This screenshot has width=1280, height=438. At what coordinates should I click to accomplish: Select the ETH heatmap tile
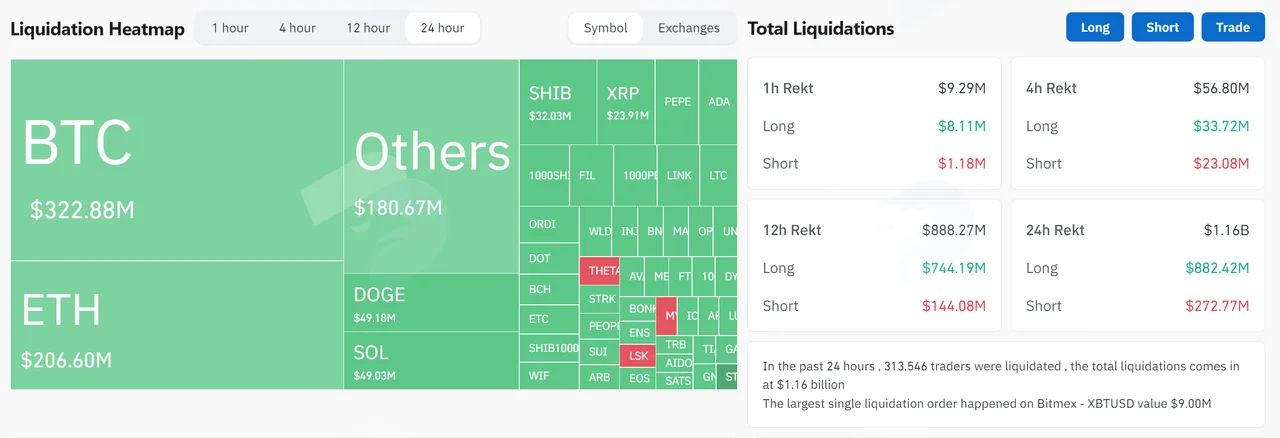(177, 326)
